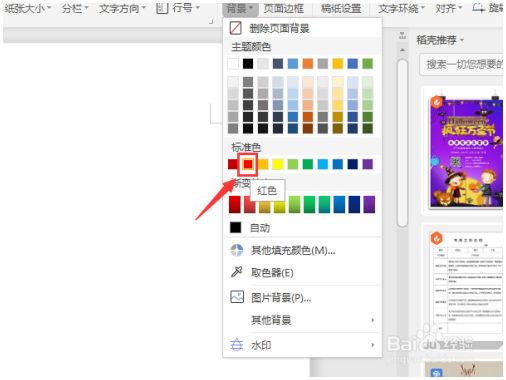The height and width of the screenshot is (380, 506).
Task: Click the picture background icon
Action: (237, 297)
